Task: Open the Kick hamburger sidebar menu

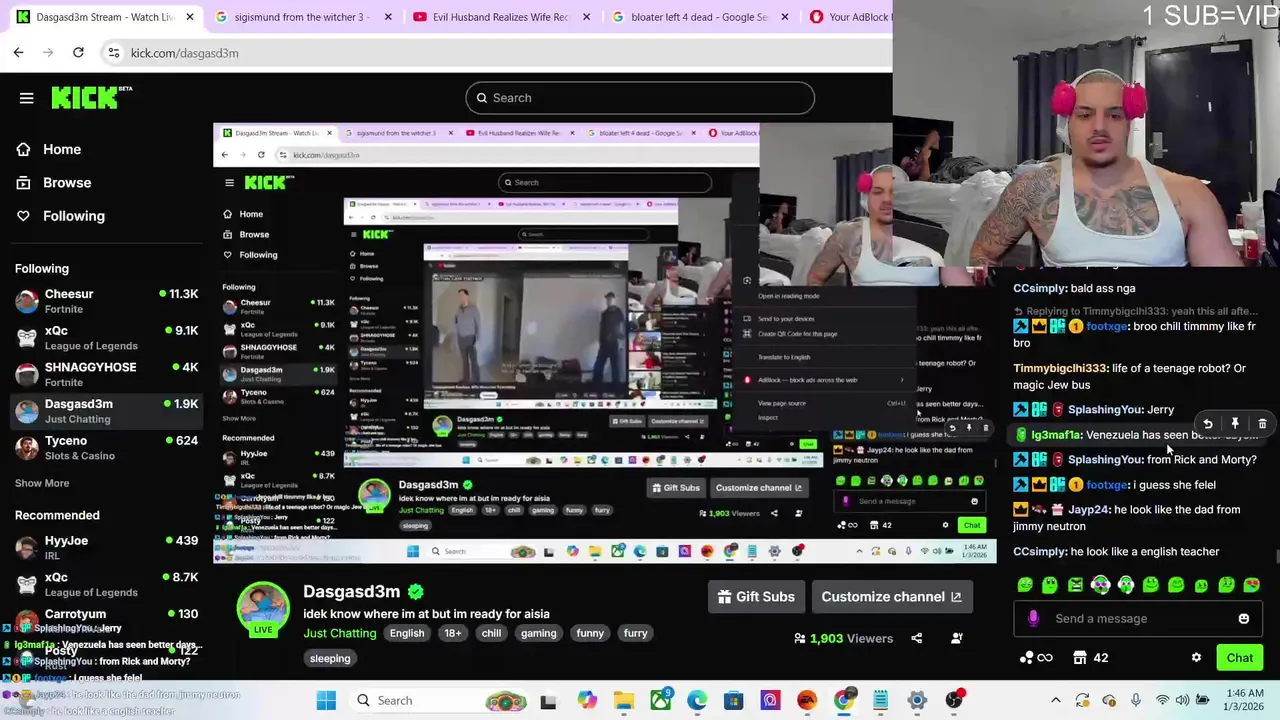Action: click(27, 98)
